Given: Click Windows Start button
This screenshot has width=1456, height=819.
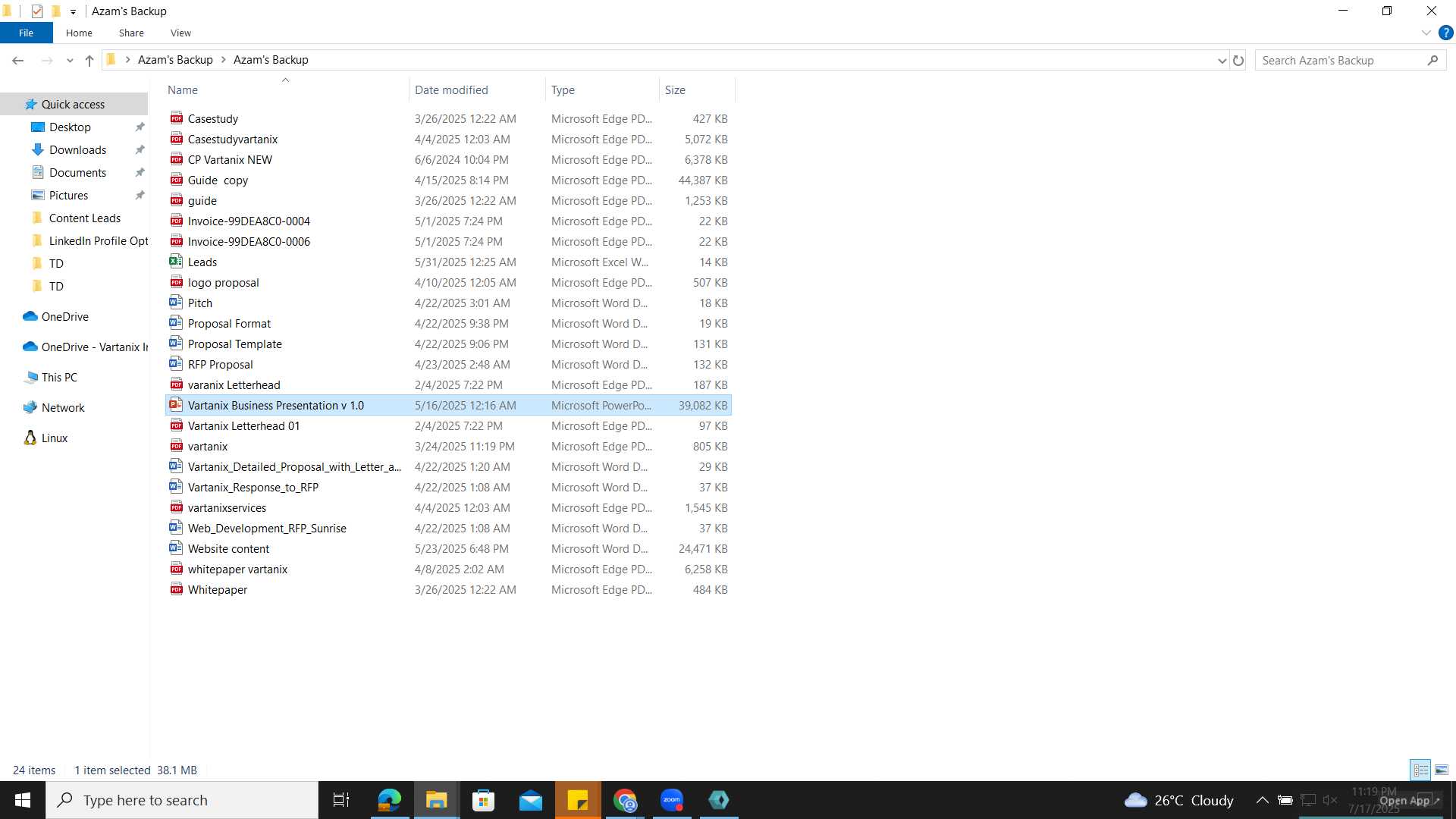Looking at the screenshot, I should (x=23, y=800).
